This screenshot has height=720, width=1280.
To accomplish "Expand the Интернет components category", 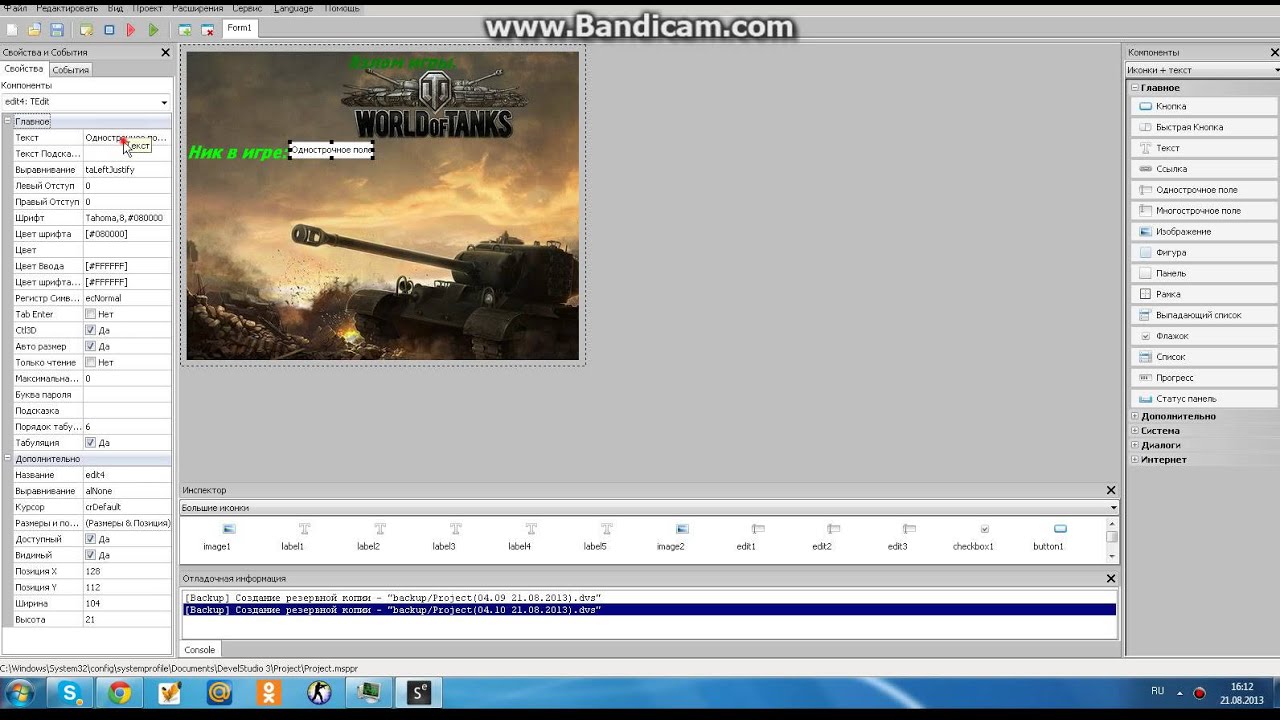I will [1135, 460].
